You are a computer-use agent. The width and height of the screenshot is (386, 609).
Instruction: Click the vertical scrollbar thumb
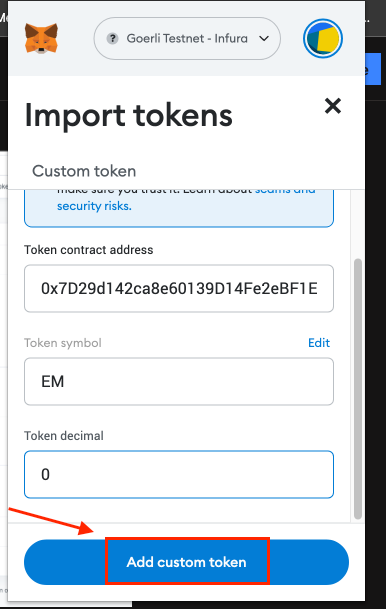[358, 389]
